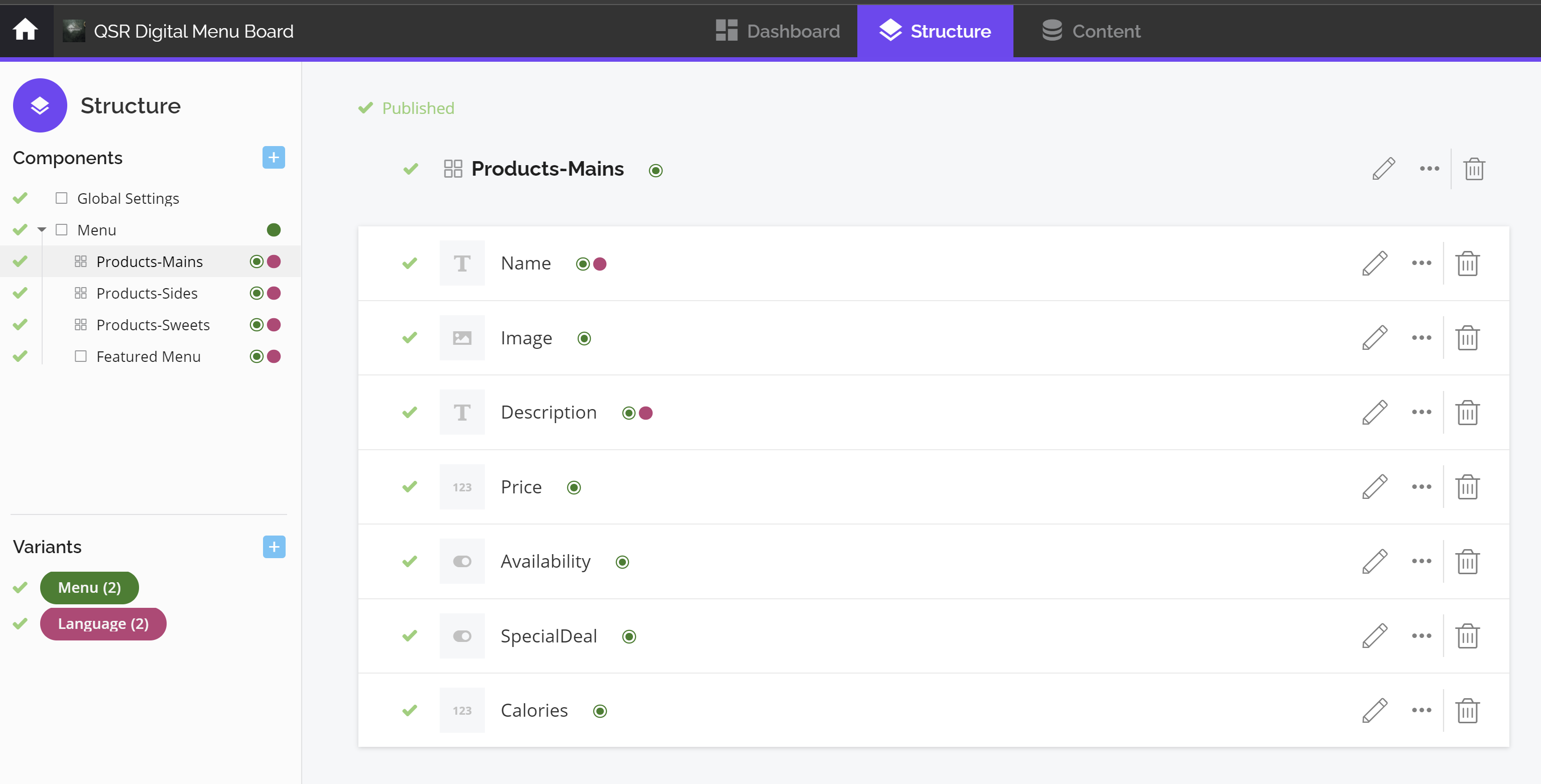Open more options for the Description field

pos(1422,412)
